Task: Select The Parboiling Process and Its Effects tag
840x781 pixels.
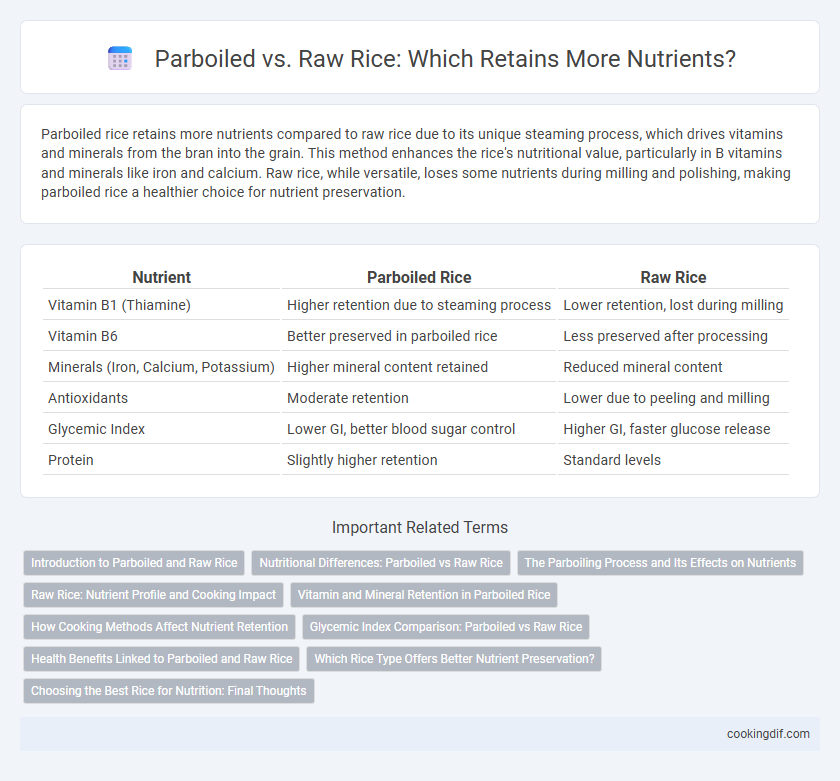Action: tap(660, 563)
